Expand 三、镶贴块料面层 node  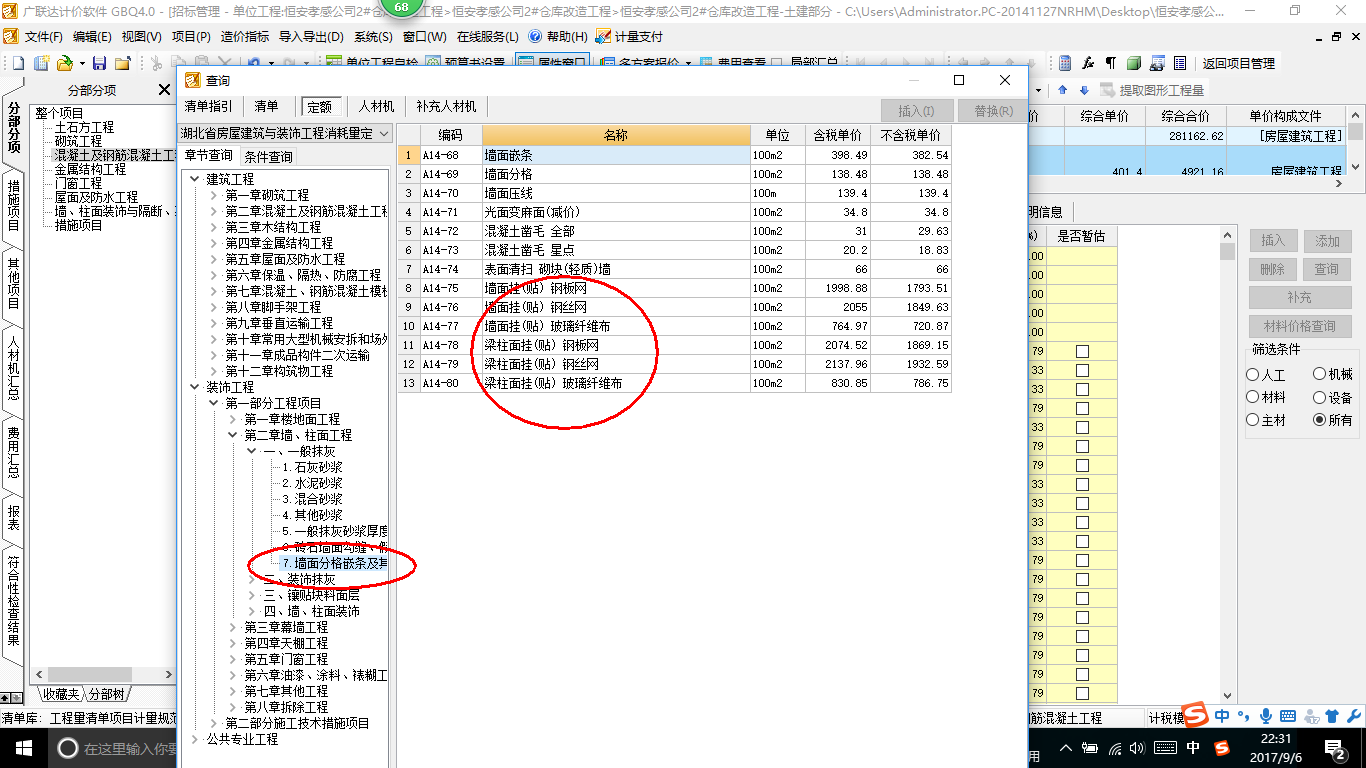pyautogui.click(x=251, y=595)
